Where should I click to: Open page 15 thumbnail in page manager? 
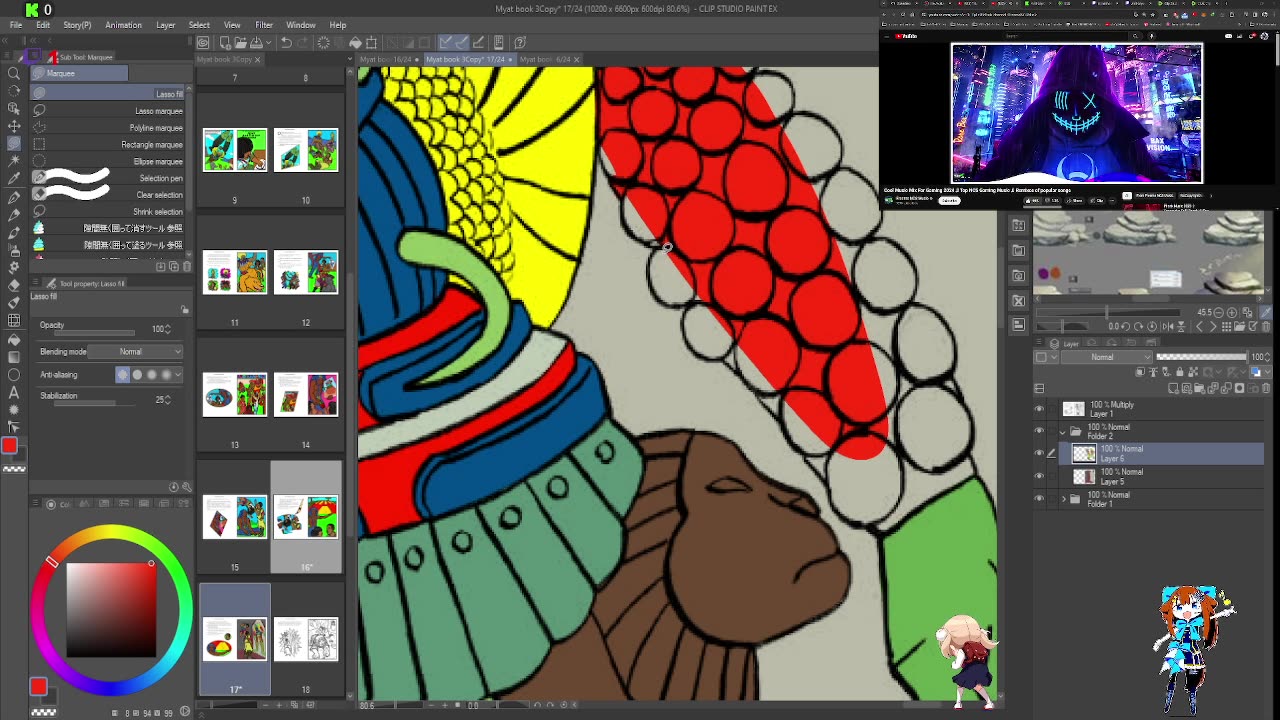point(235,517)
